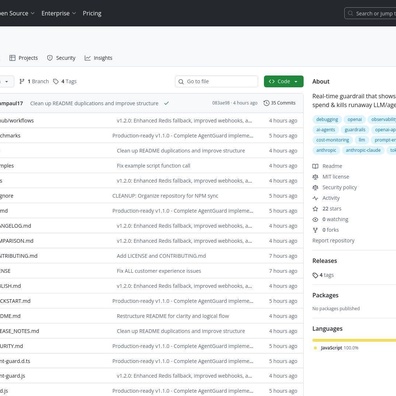396x396 pixels.
Task: Click the Readme book icon
Action: point(315,166)
